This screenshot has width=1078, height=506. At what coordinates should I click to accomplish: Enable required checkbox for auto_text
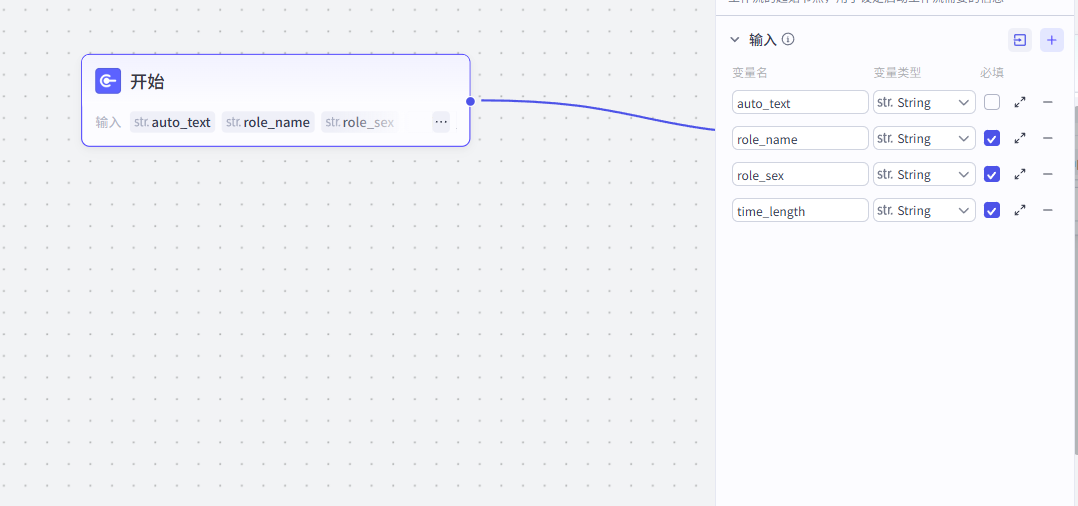992,102
